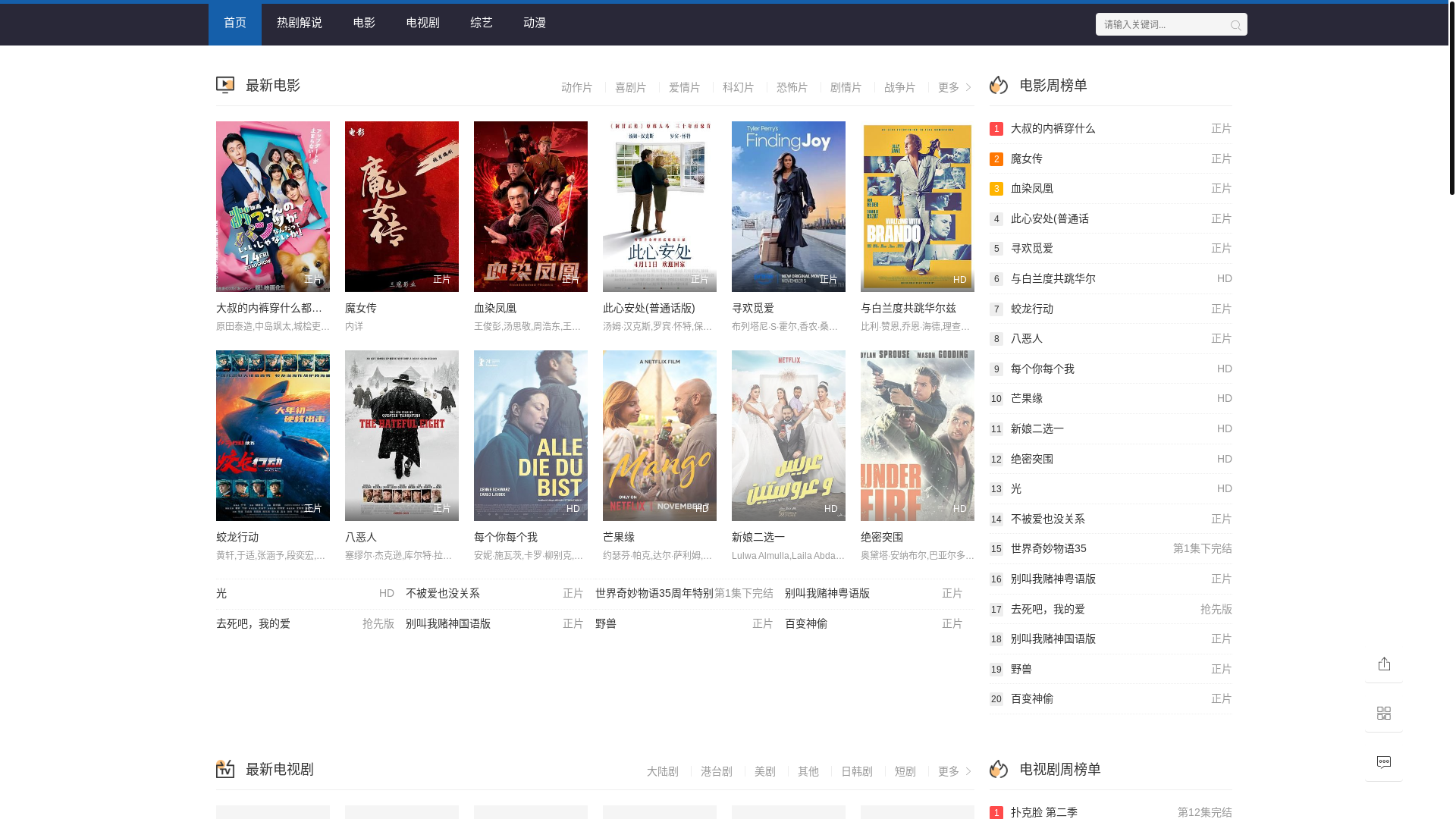1456x819 pixels.
Task: Filter TV series by 大陆剧
Action: click(663, 771)
